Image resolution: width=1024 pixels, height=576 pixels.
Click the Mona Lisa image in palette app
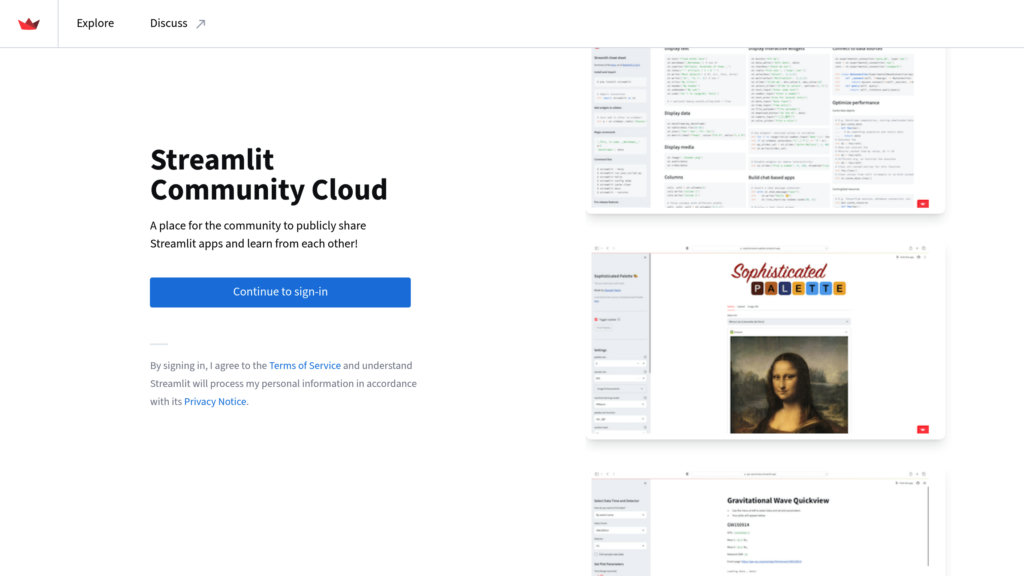coord(789,385)
